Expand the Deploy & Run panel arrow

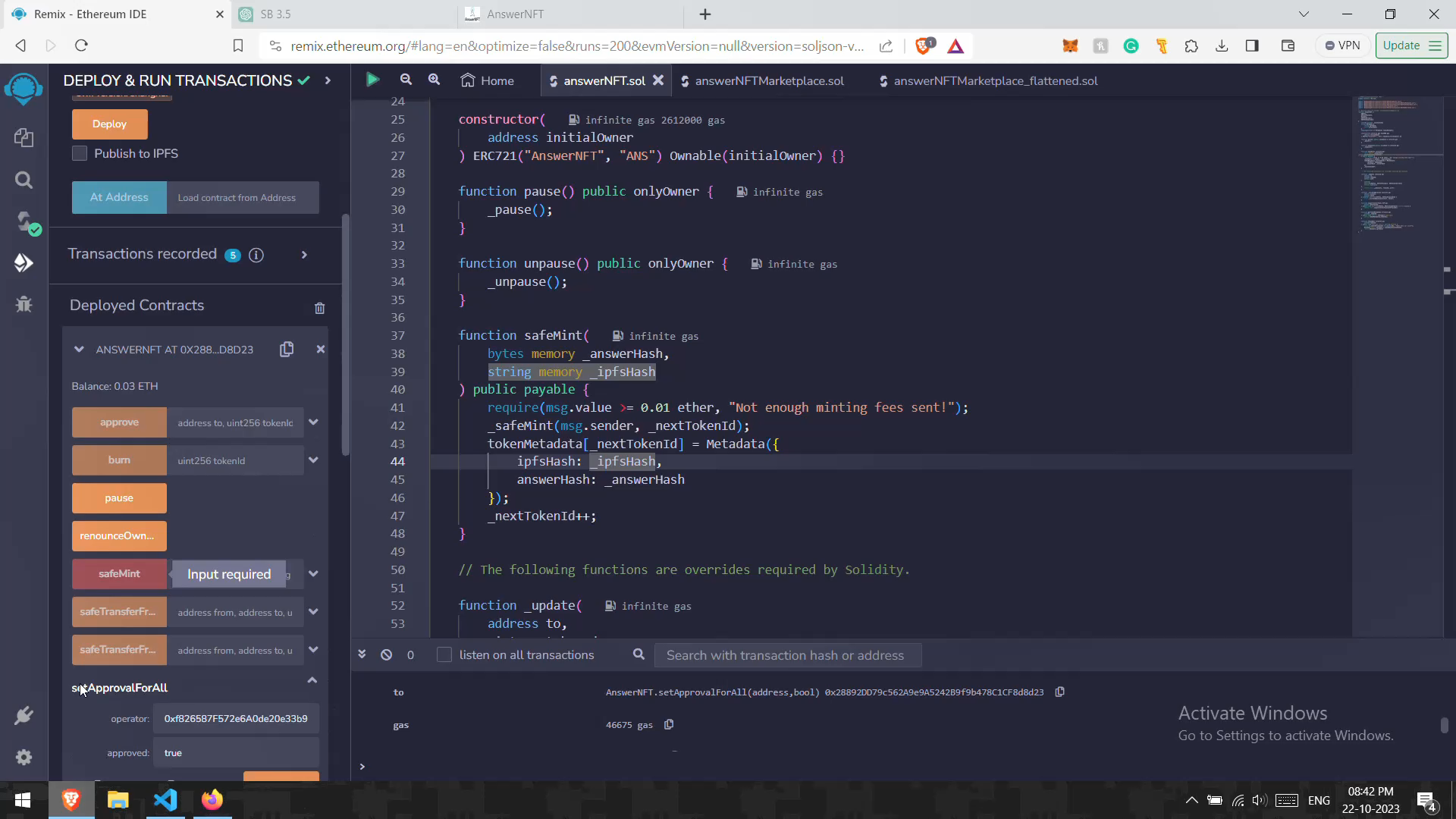328,80
